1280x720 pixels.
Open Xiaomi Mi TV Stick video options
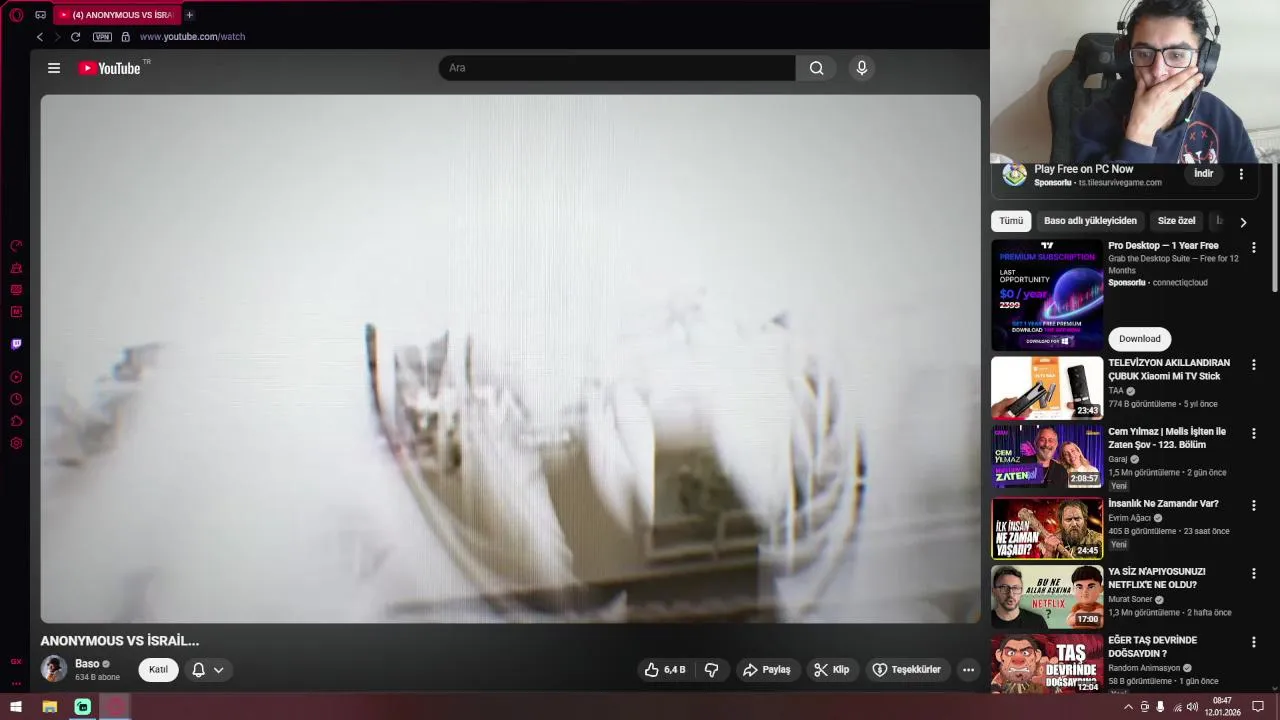[1253, 365]
